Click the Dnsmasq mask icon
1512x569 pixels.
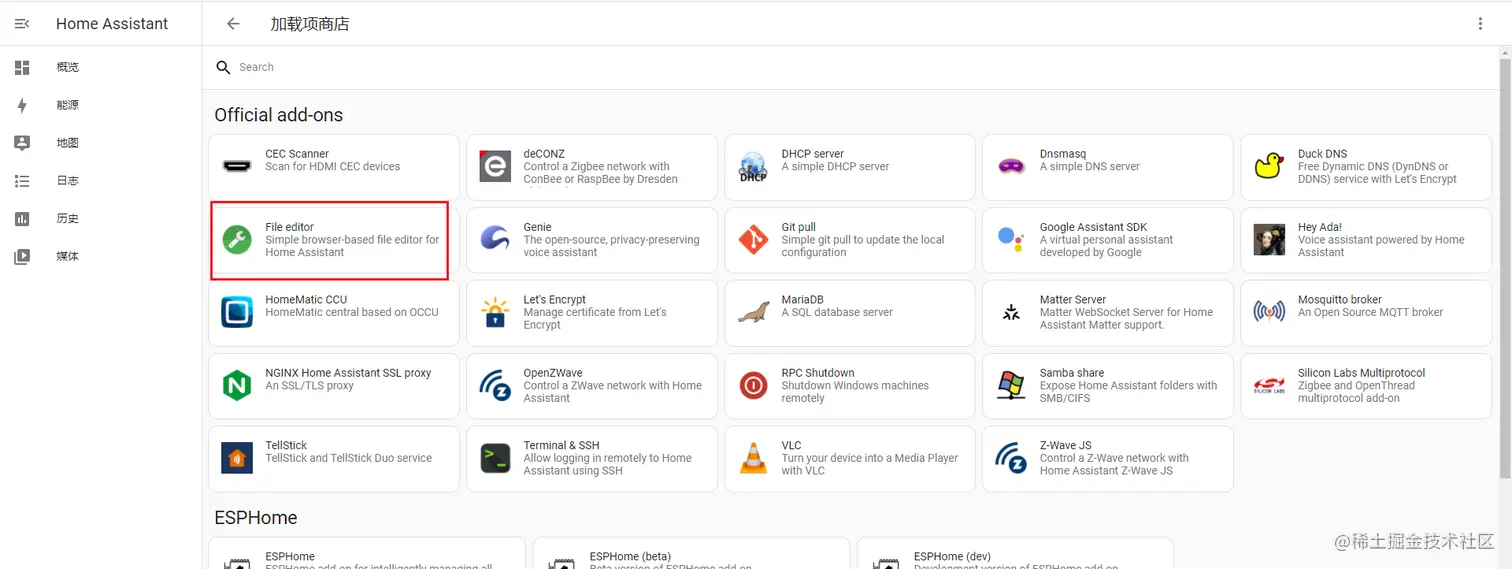(x=1011, y=166)
